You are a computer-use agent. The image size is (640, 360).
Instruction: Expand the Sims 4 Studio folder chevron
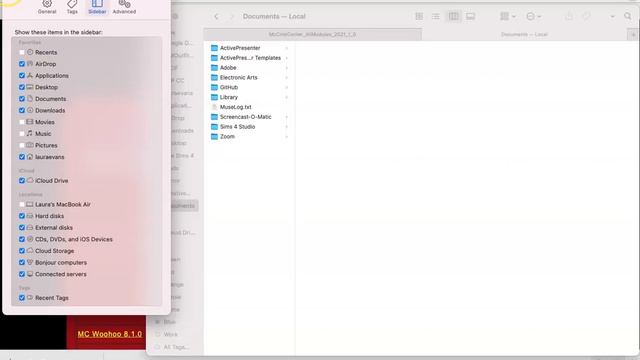[x=287, y=127]
